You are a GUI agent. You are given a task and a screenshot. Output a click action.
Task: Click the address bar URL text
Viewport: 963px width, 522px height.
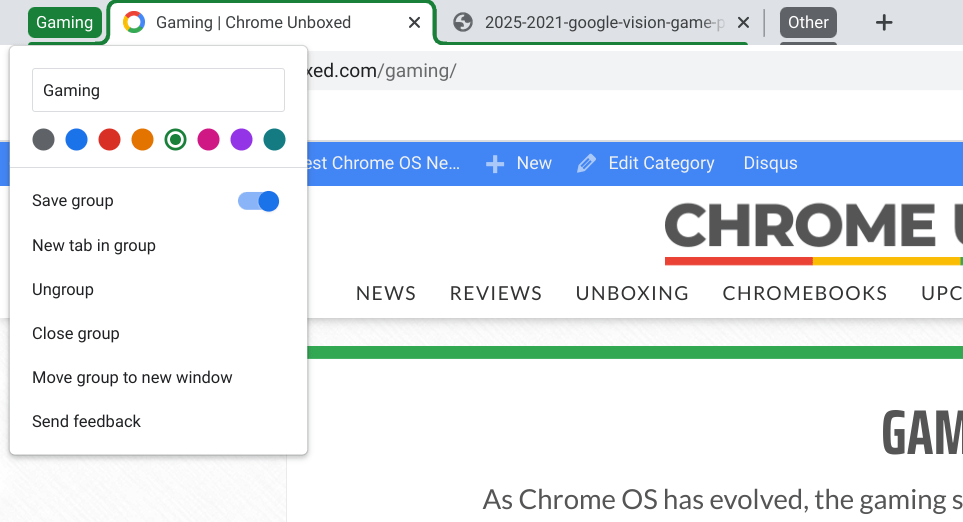tap(381, 71)
